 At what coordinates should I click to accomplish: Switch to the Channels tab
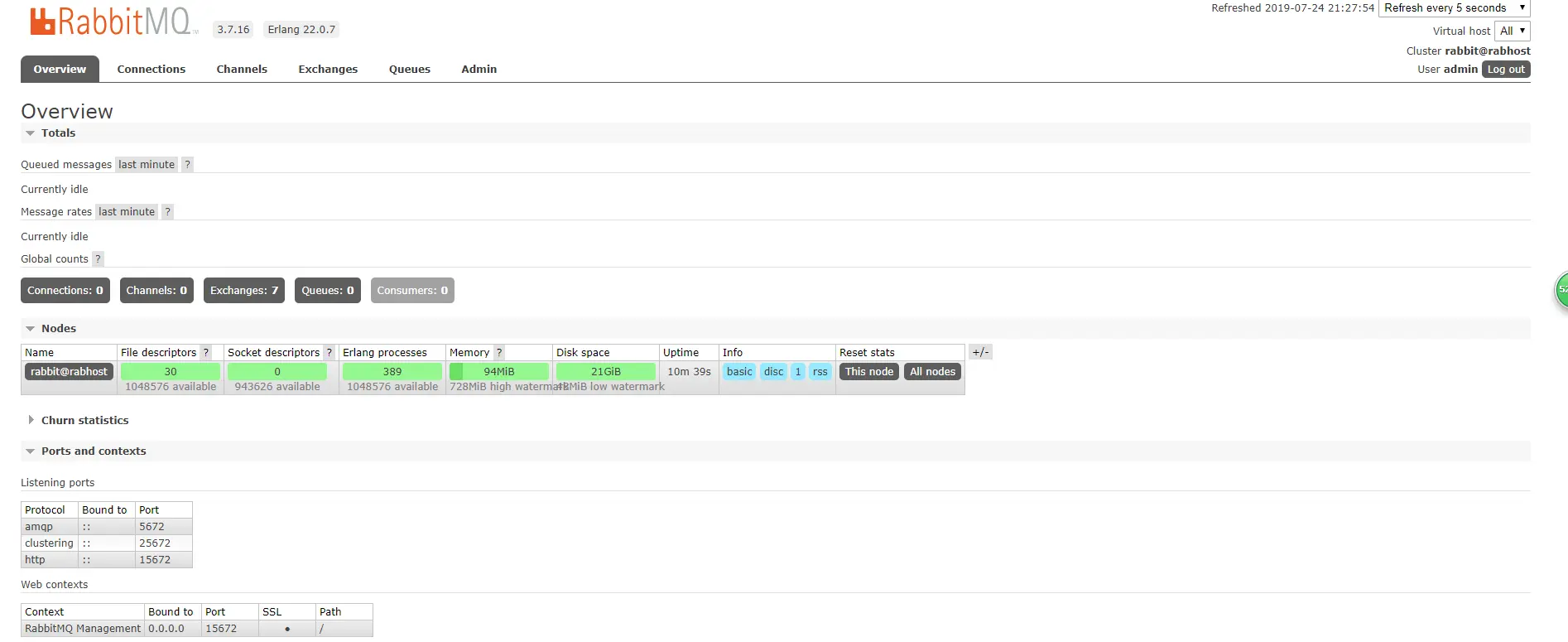(242, 69)
